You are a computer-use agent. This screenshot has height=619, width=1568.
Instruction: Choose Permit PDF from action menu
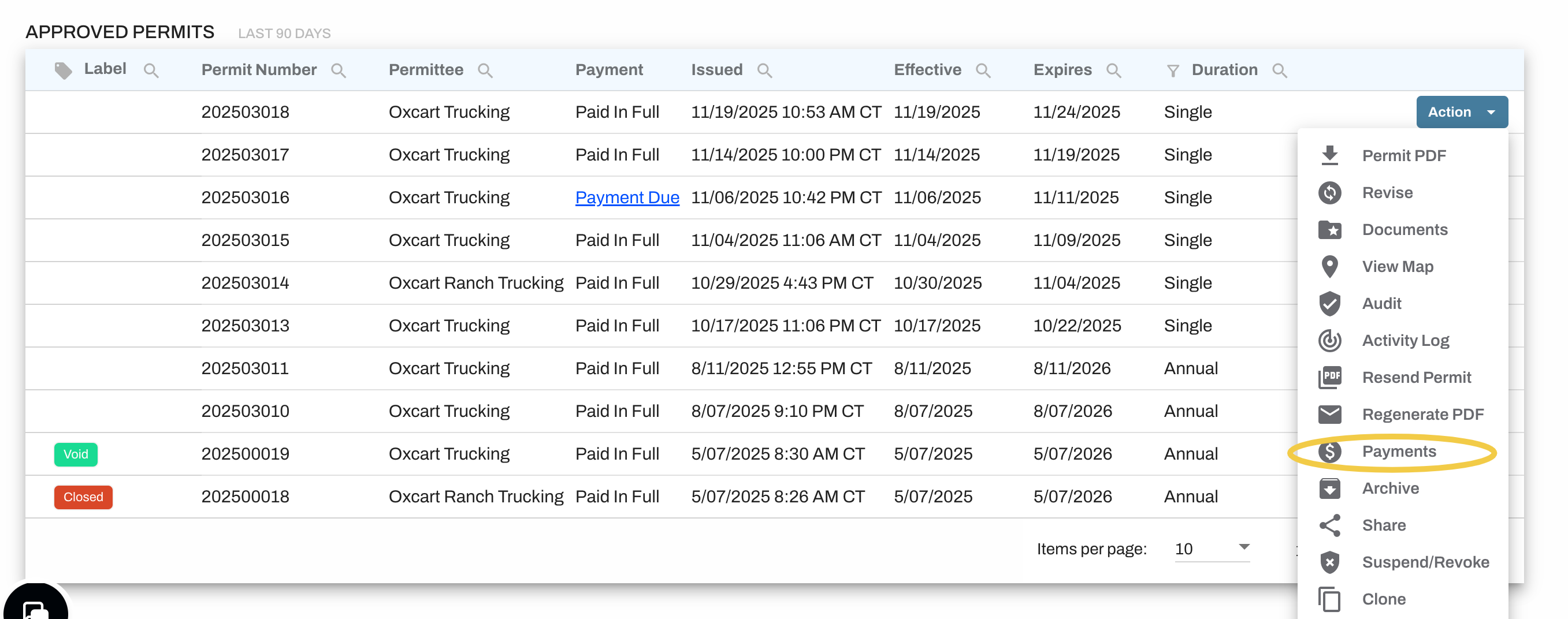tap(1403, 155)
